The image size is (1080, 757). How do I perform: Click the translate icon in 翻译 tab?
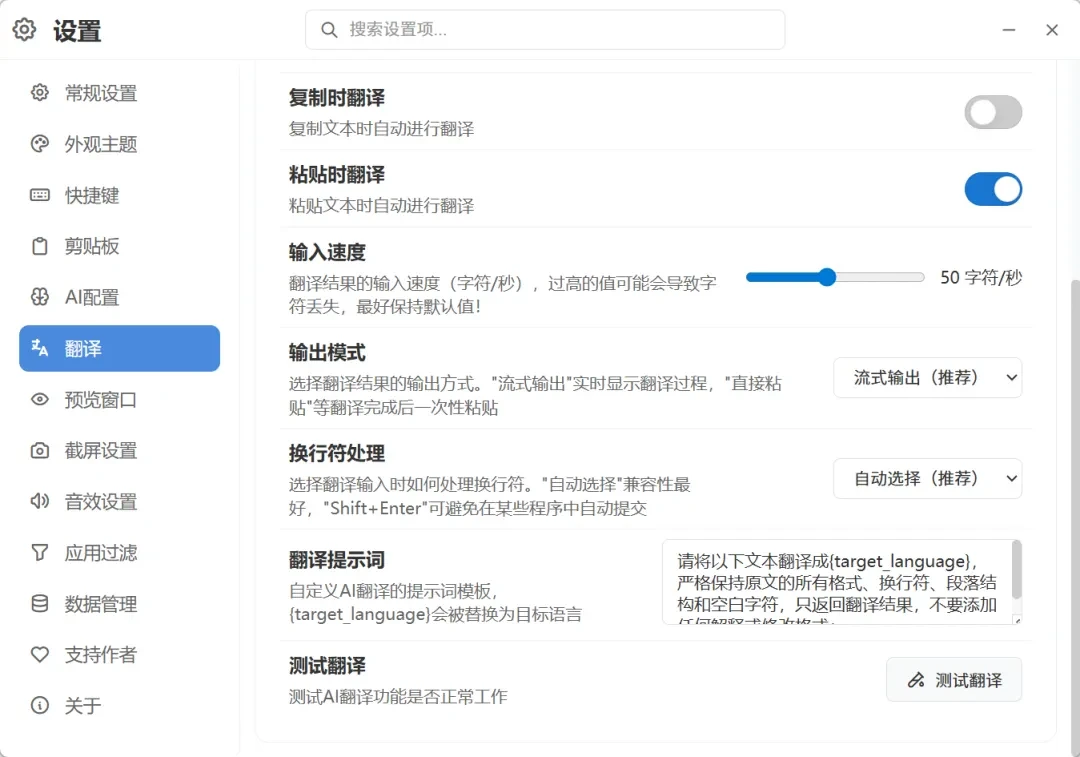[x=40, y=348]
